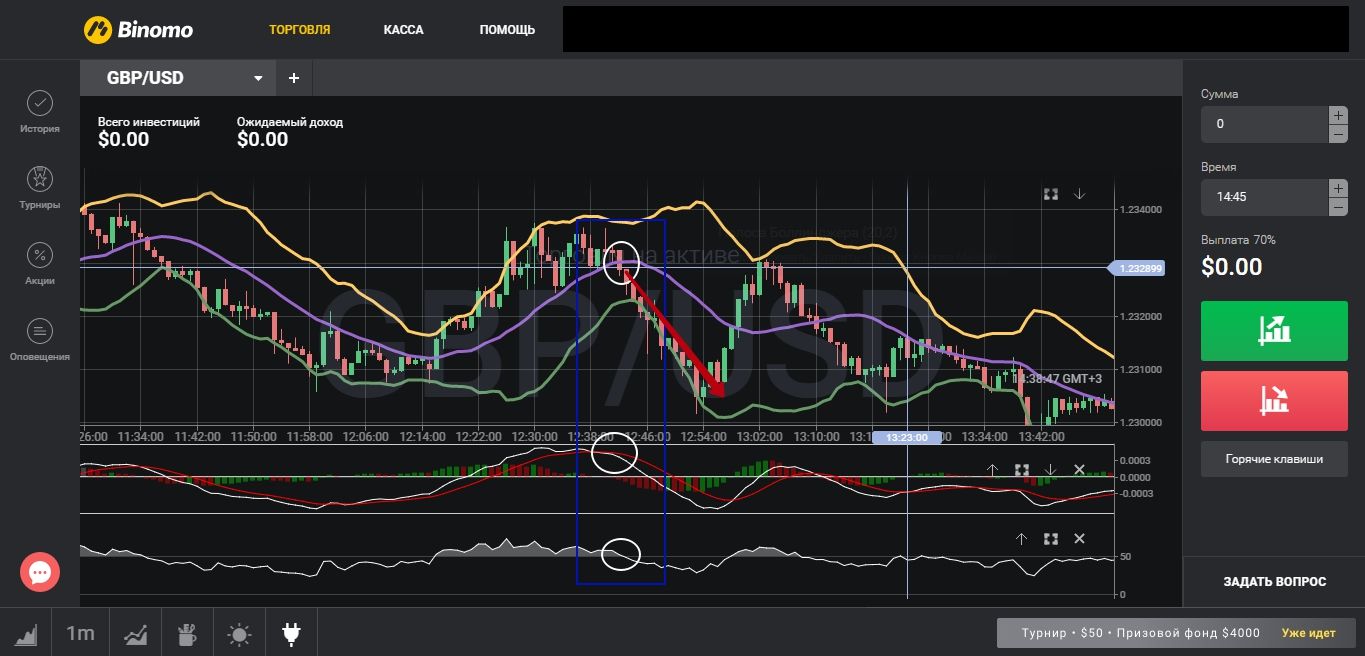1365x656 pixels.
Task: Increase the Сумма amount with plus
Action: tap(1338, 115)
